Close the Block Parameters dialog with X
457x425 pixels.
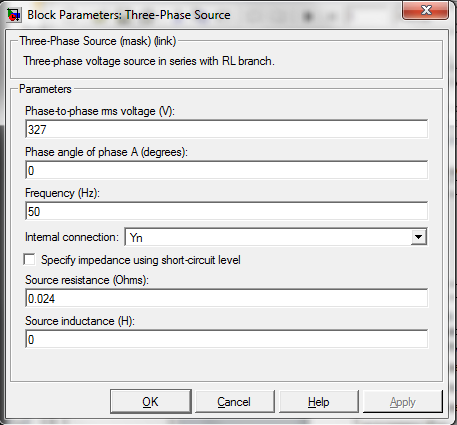point(425,10)
